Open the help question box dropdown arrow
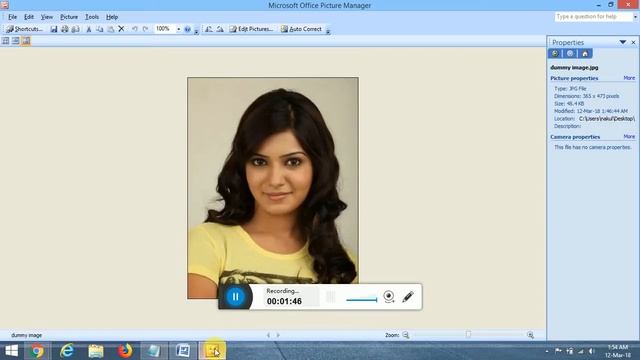640x360 pixels. click(x=635, y=17)
